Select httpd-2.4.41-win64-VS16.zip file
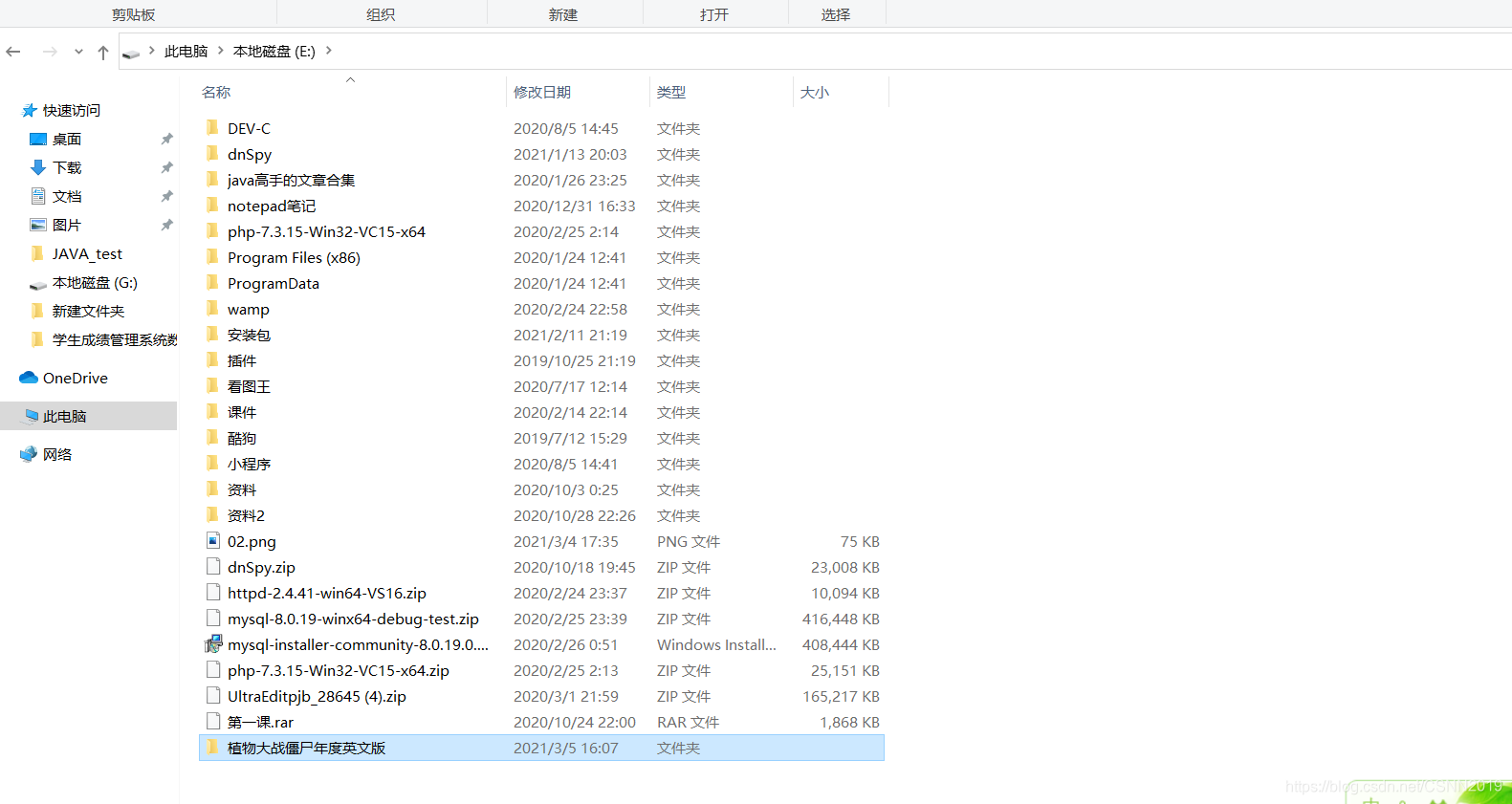 pyautogui.click(x=327, y=594)
